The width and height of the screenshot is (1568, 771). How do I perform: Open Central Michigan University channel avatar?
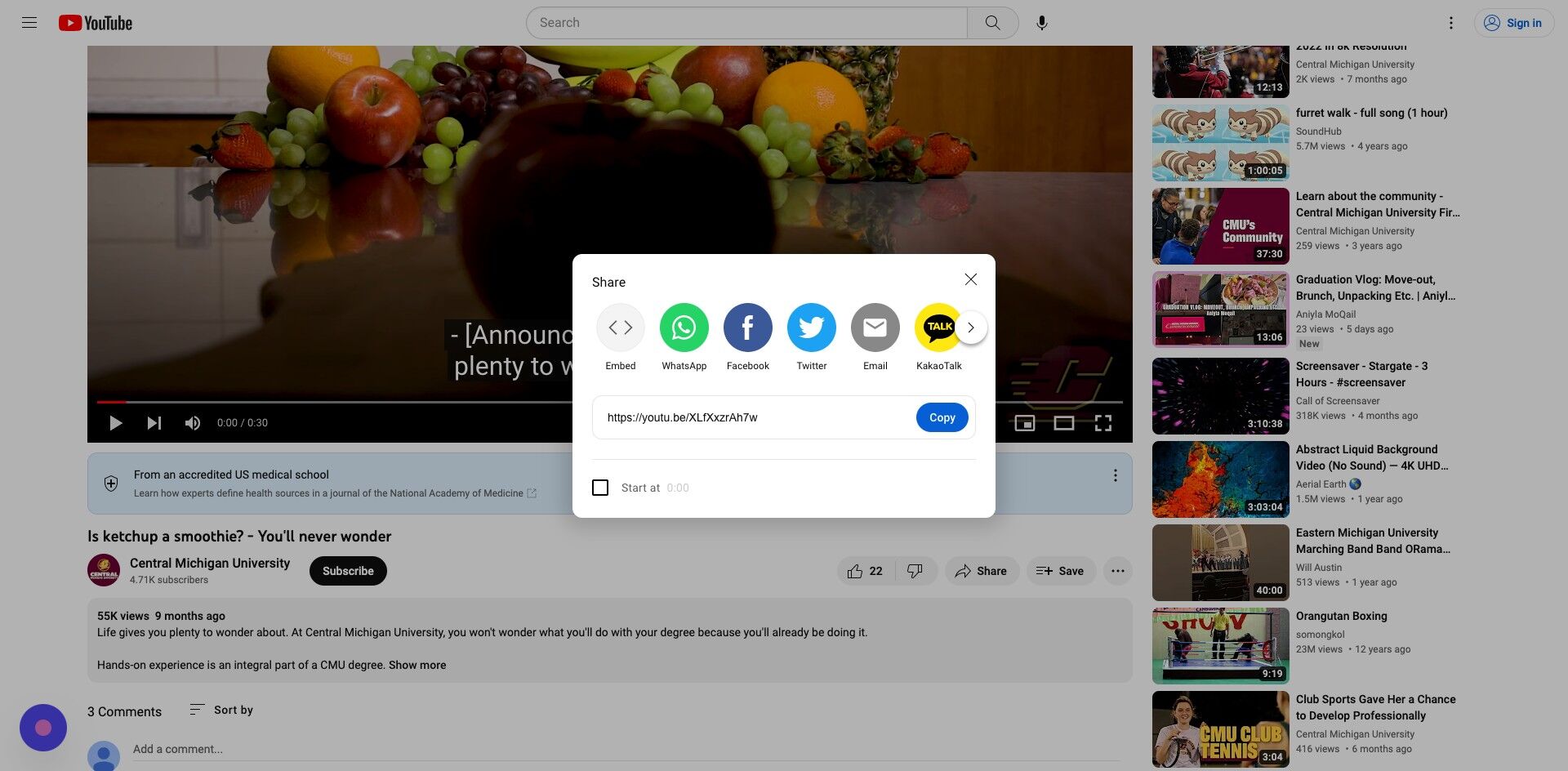[x=104, y=571]
